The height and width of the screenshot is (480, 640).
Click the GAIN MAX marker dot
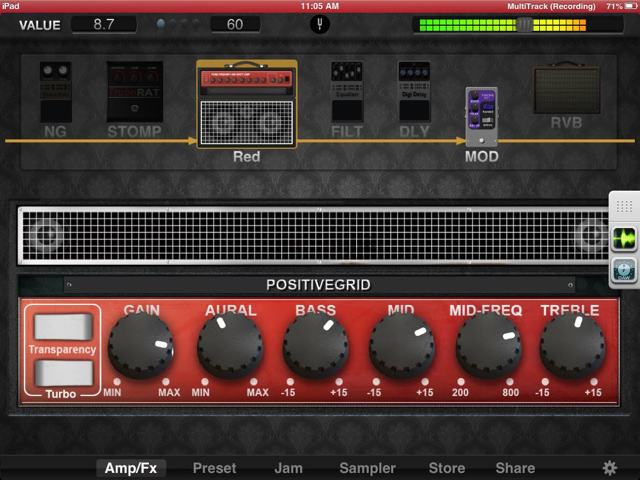pos(166,382)
